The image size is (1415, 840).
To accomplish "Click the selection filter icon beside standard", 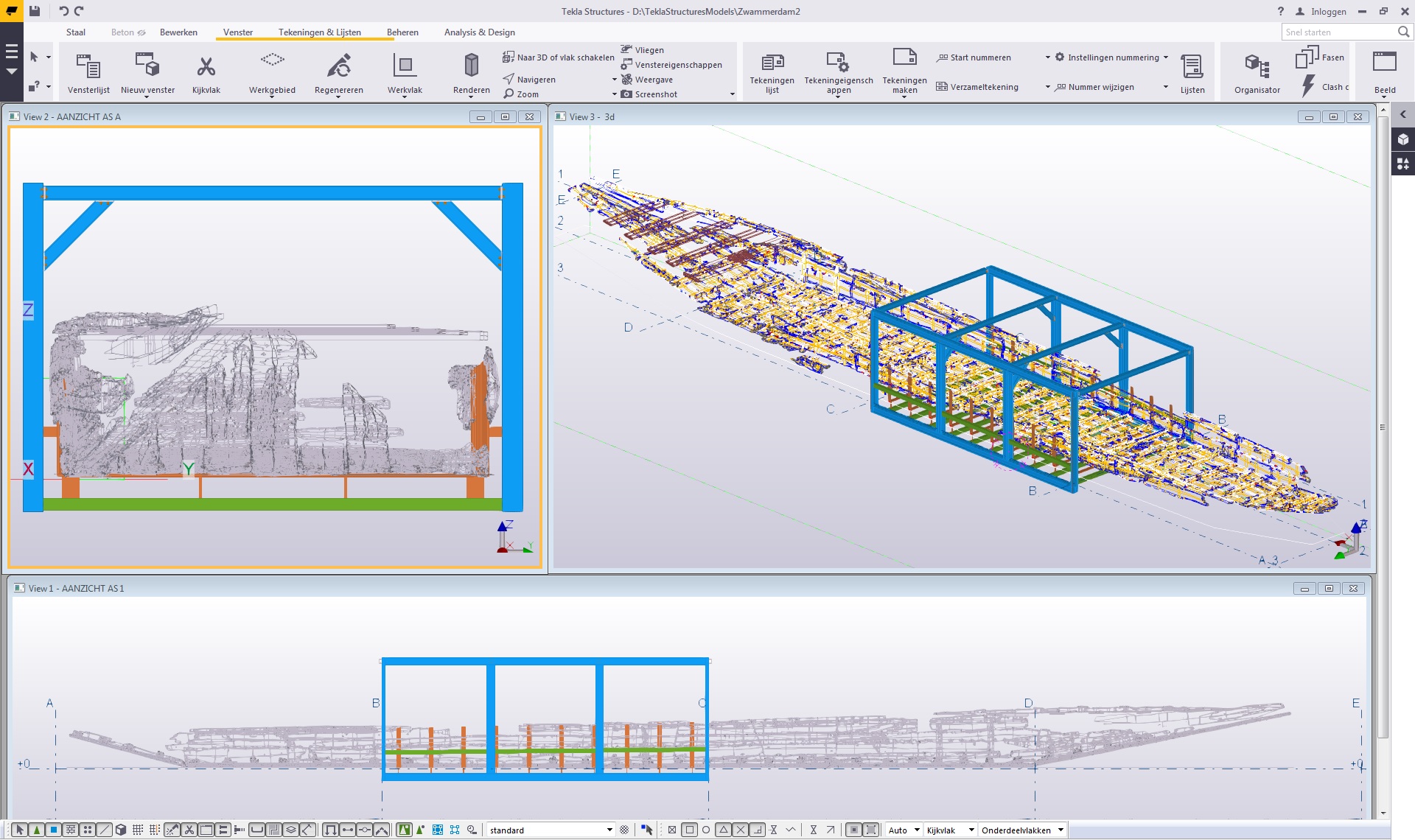I will [x=624, y=830].
